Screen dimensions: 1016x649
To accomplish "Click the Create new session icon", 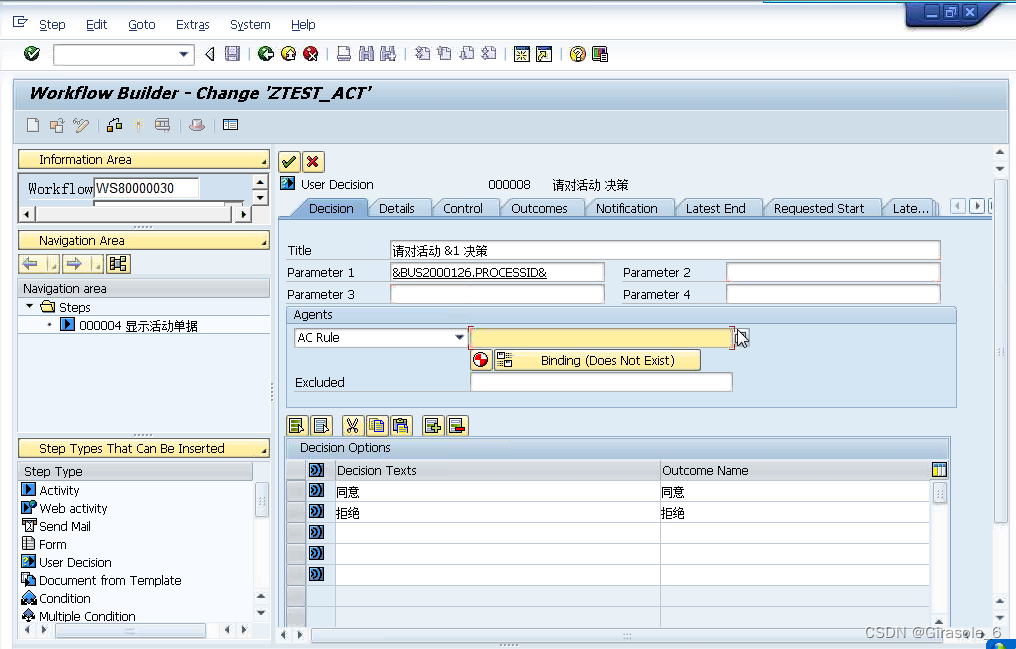I will coord(522,54).
